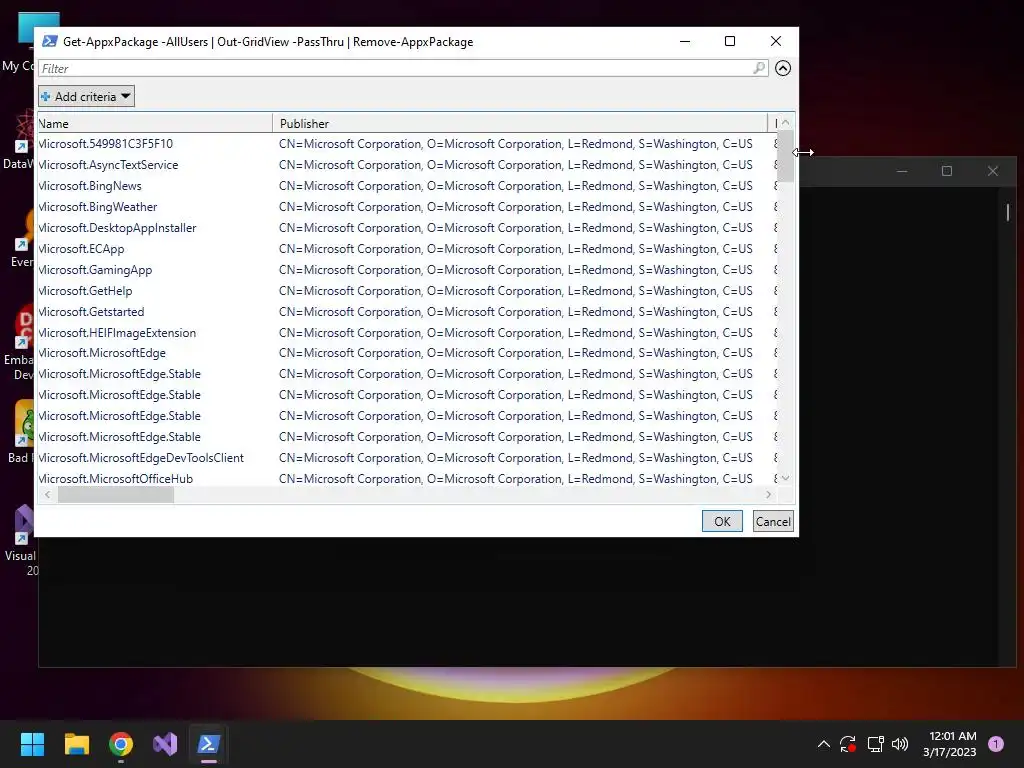Click the magnifier icon in Filter box

coord(758,68)
